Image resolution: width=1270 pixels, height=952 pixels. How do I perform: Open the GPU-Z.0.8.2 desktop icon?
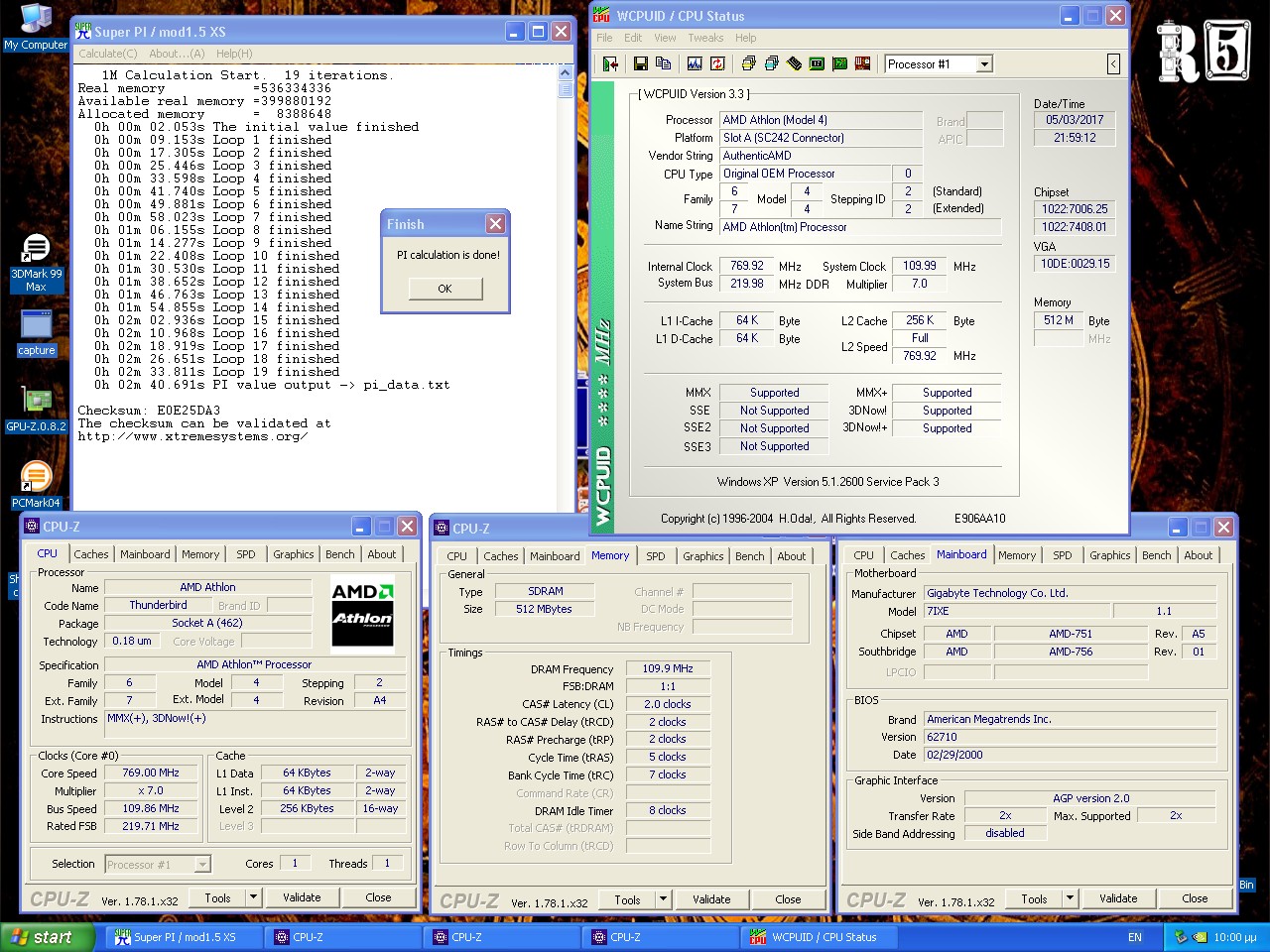pyautogui.click(x=37, y=402)
